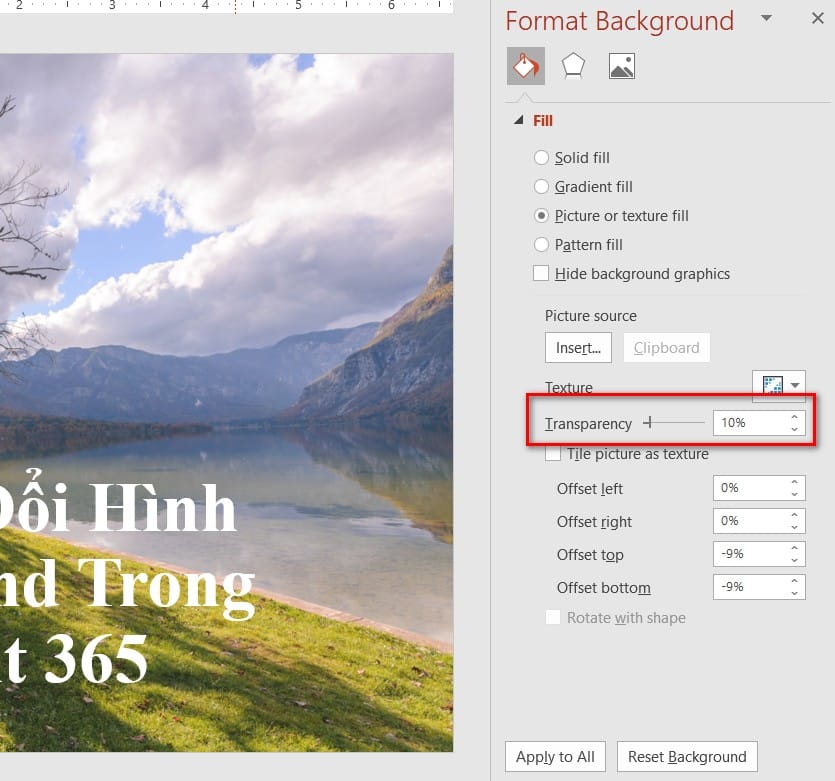Select Picture or texture fill
835x781 pixels.
(541, 216)
